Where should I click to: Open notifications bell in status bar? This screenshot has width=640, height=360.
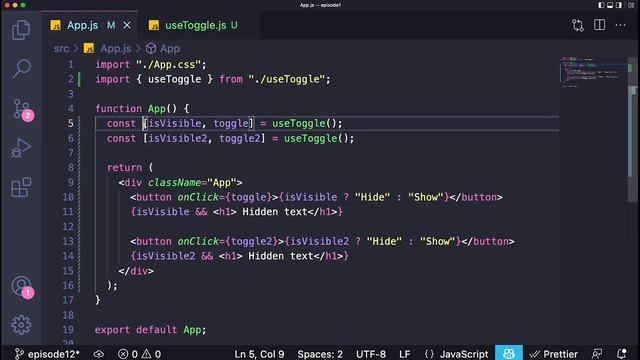[622, 354]
